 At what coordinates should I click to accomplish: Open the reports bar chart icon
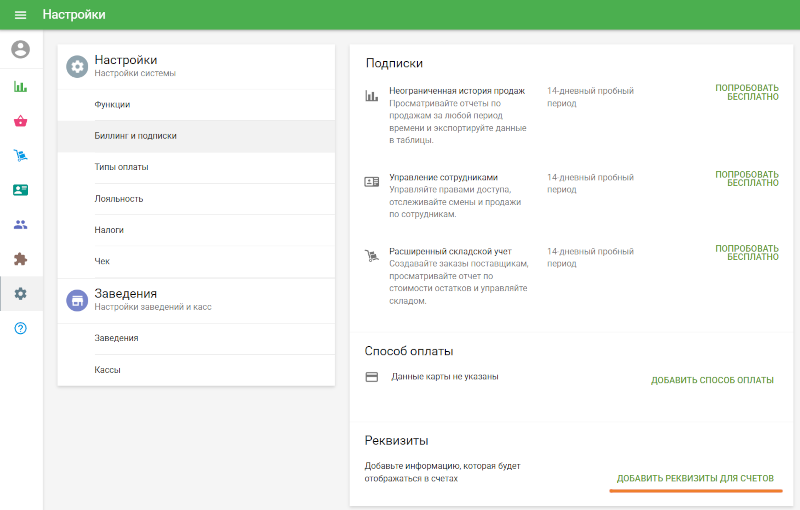point(20,86)
